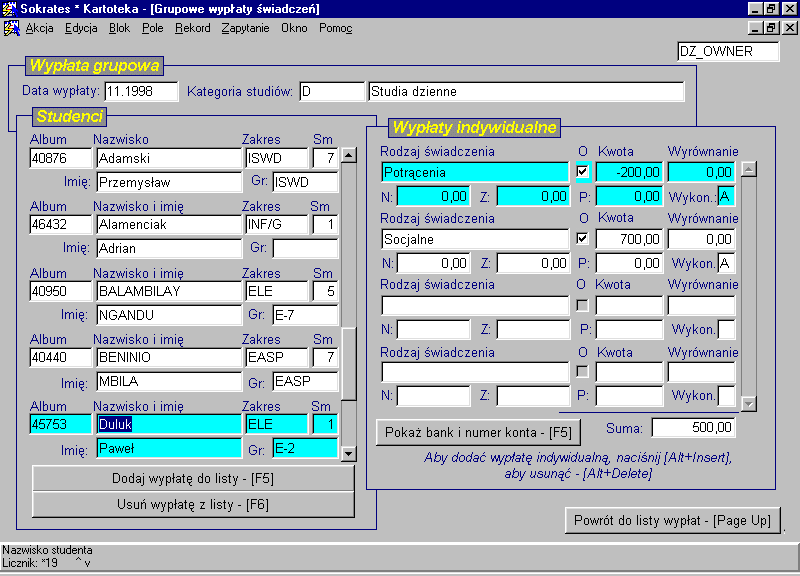Click the Przemysław first name field

169,182
